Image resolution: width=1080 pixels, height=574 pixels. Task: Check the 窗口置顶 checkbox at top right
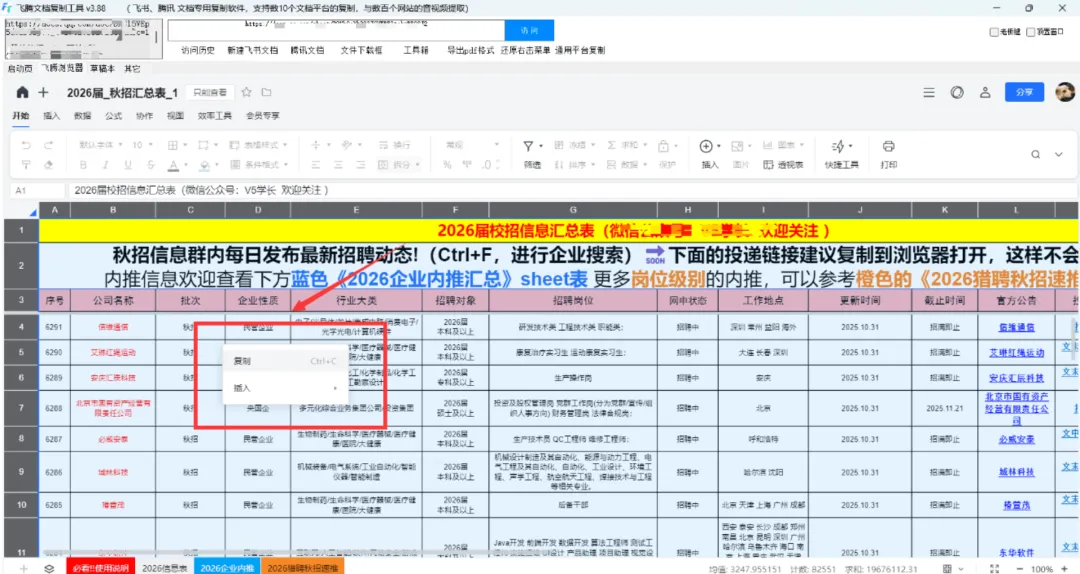click(x=1030, y=32)
